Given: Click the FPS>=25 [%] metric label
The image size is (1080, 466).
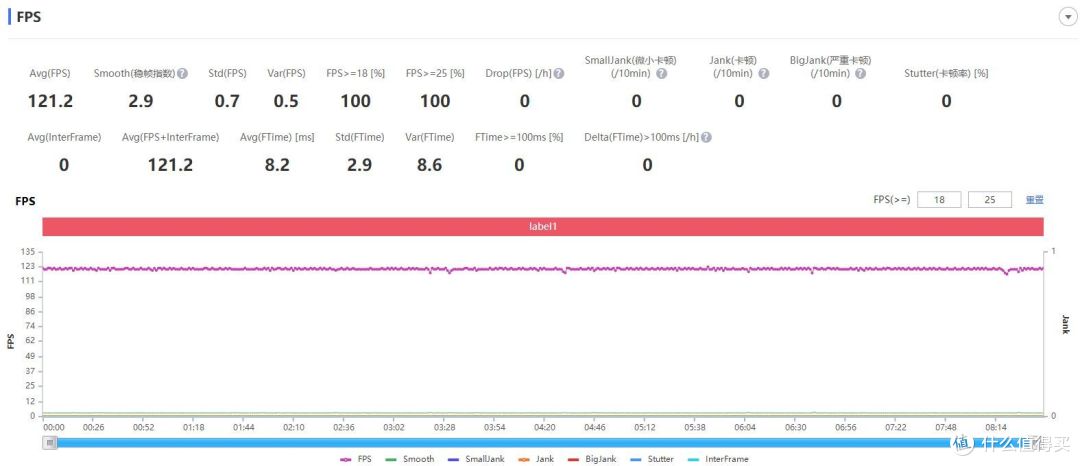Looking at the screenshot, I should coord(435,74).
